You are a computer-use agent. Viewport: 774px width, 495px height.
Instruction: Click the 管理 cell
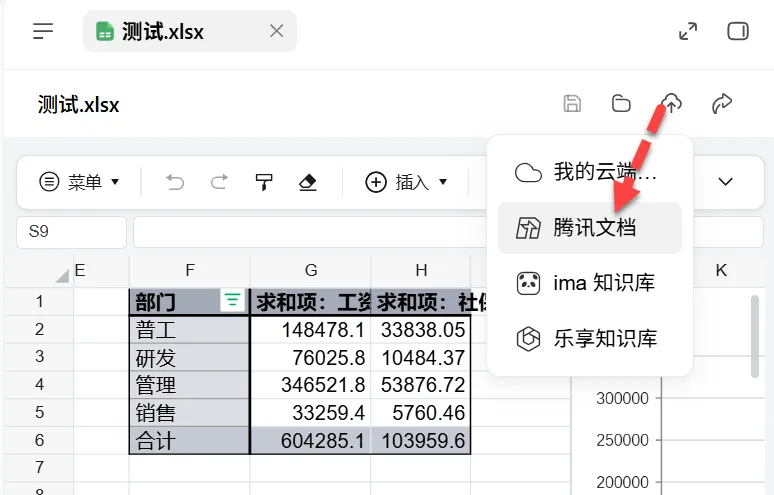click(x=190, y=384)
